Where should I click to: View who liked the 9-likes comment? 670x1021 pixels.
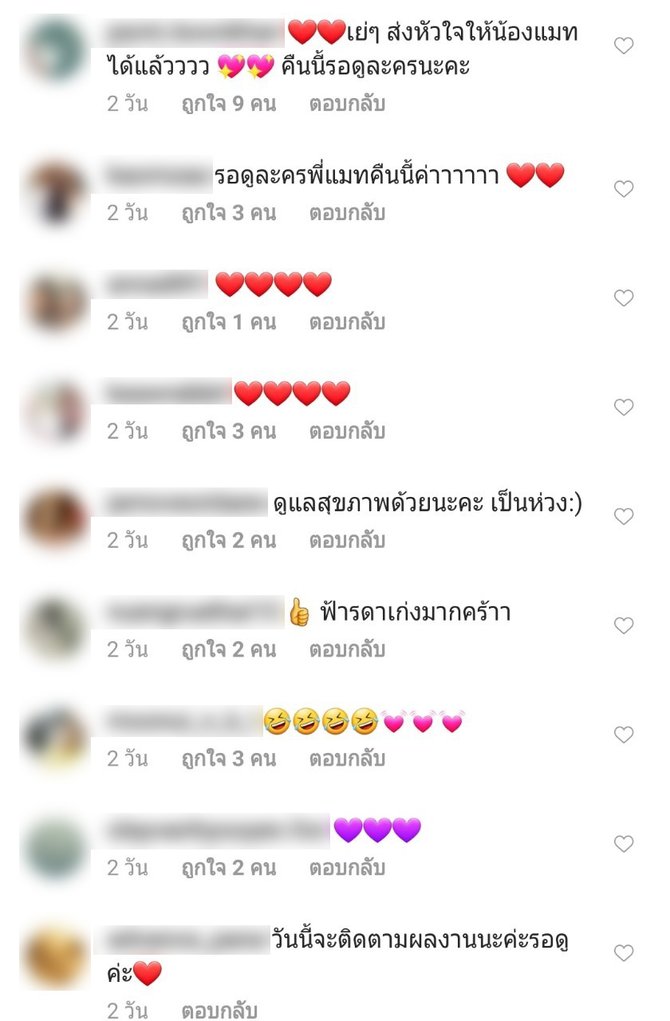tap(229, 104)
